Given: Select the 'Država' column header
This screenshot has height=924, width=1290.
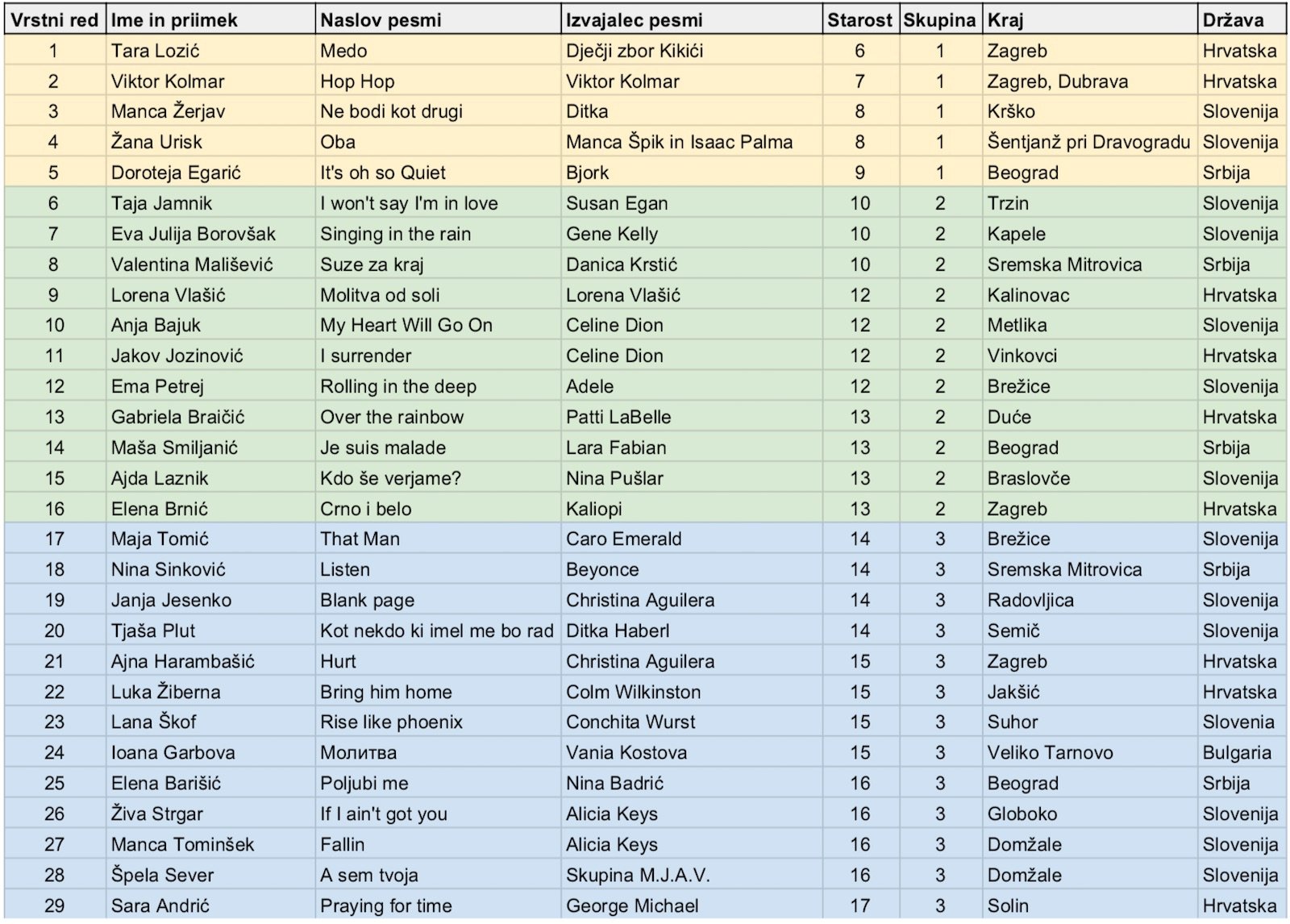Looking at the screenshot, I should click(1233, 20).
